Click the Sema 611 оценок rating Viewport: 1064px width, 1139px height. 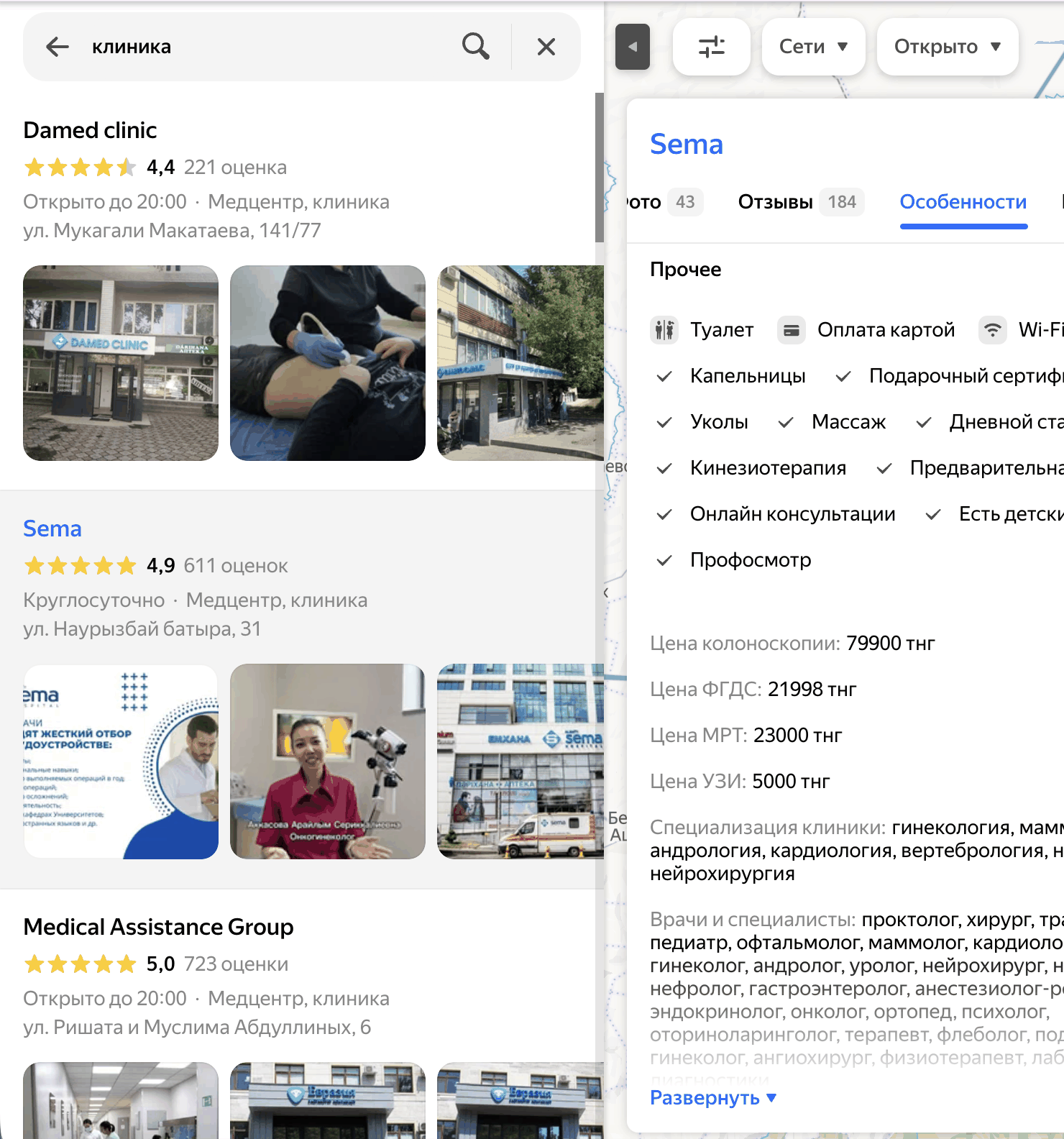[235, 566]
